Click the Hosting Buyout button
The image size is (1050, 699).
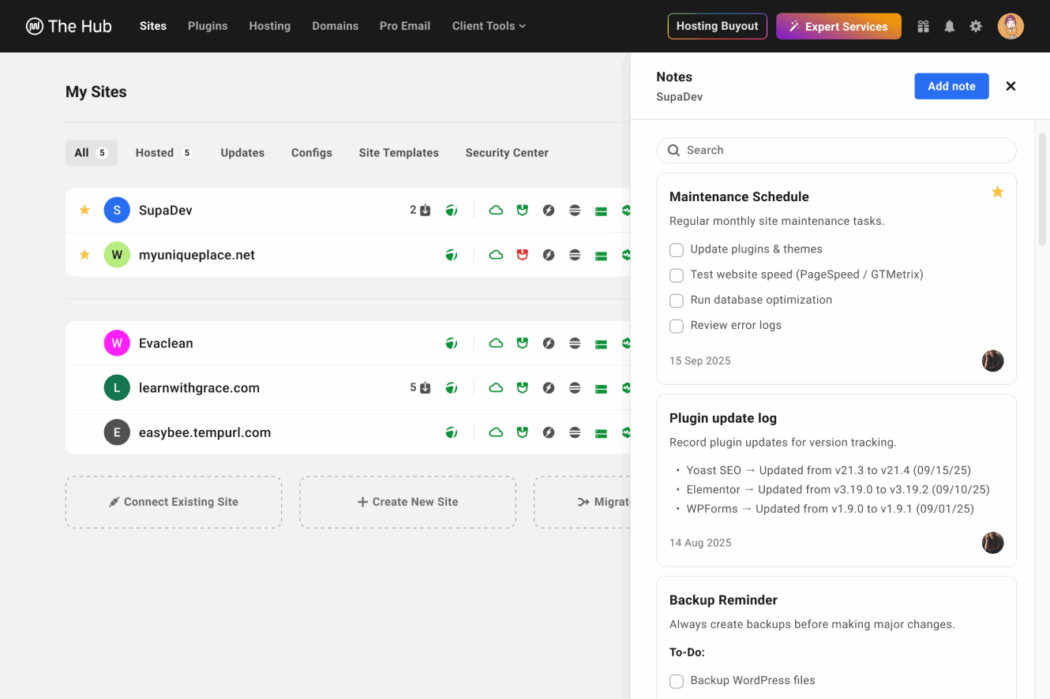click(717, 26)
